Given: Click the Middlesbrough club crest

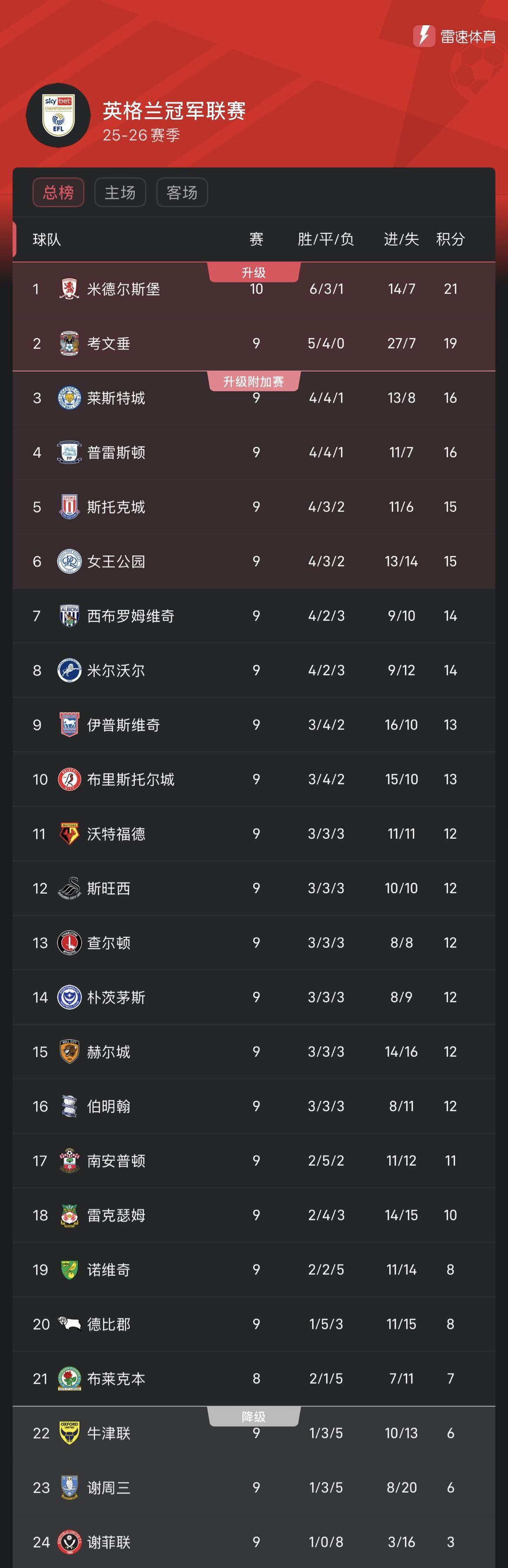Looking at the screenshot, I should tap(69, 288).
